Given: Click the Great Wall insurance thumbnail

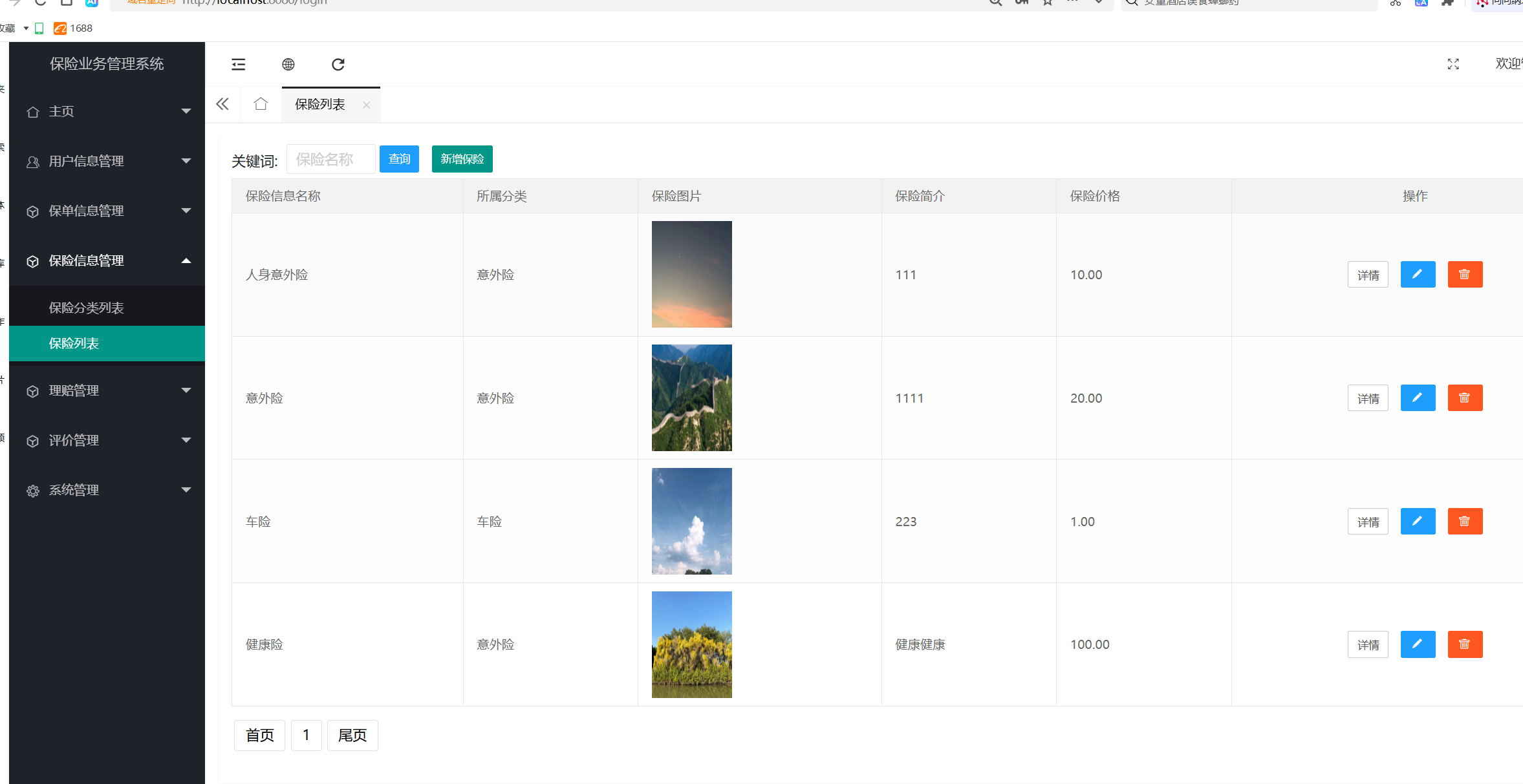Looking at the screenshot, I should [691, 397].
